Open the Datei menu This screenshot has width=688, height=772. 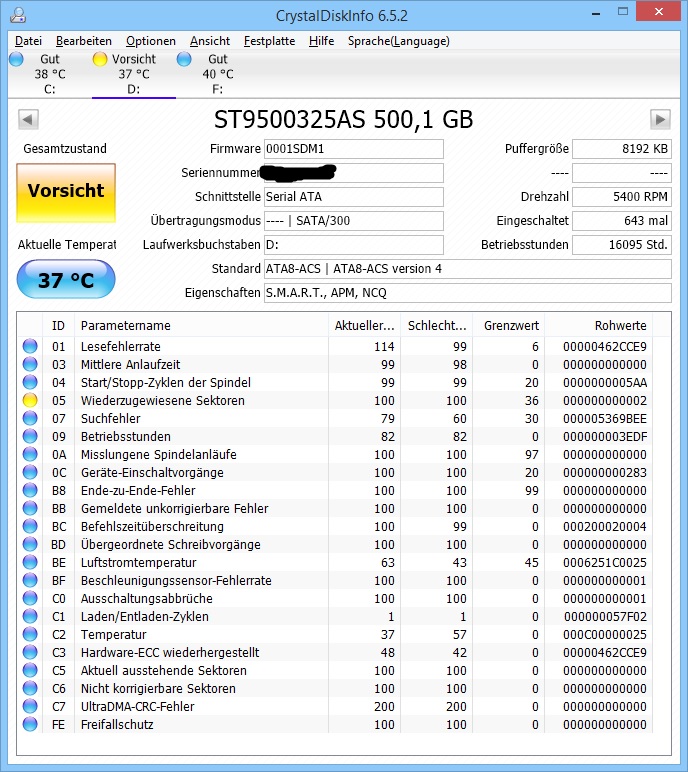29,41
